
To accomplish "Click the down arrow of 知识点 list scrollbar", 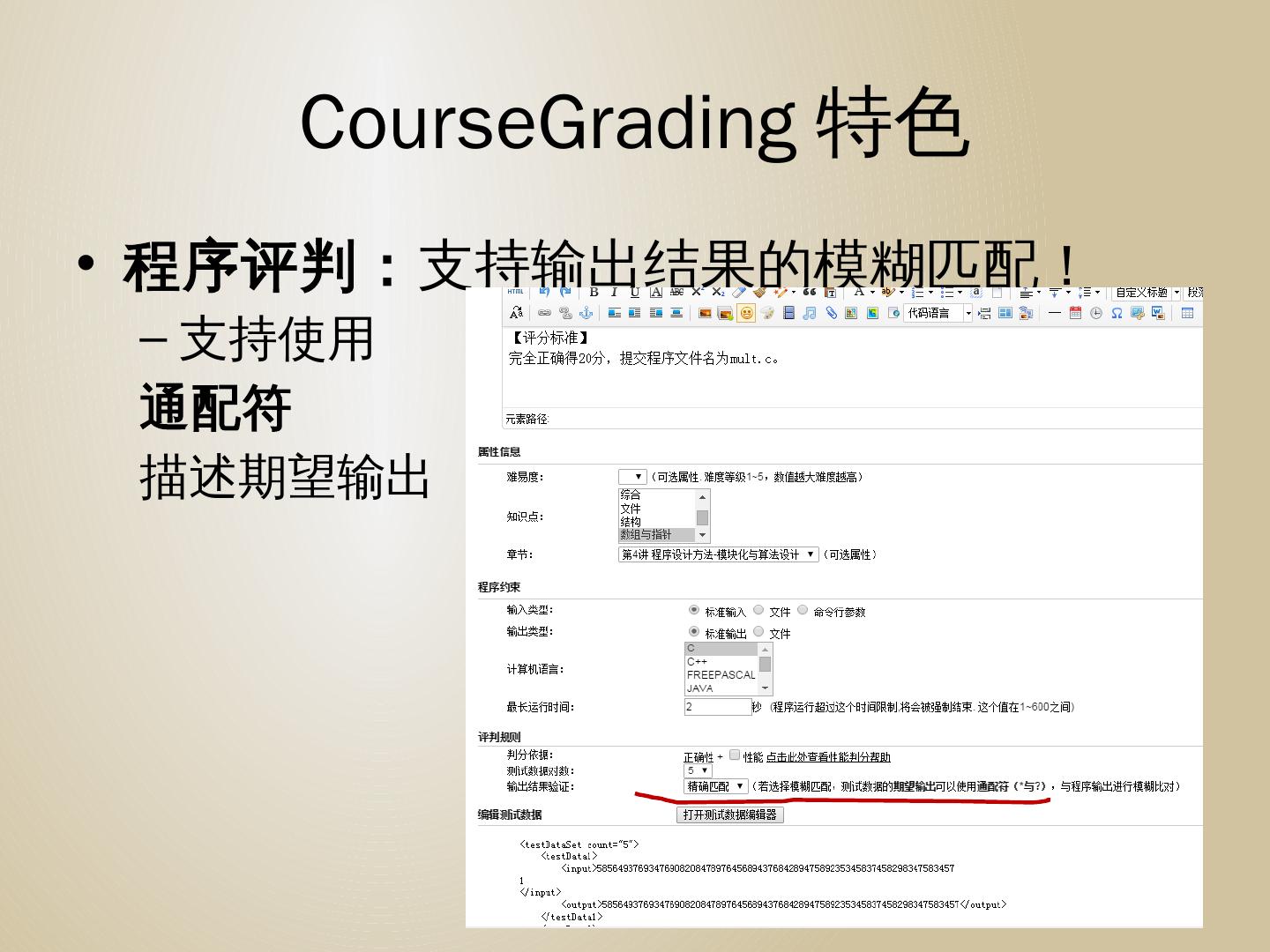I will point(703,536).
